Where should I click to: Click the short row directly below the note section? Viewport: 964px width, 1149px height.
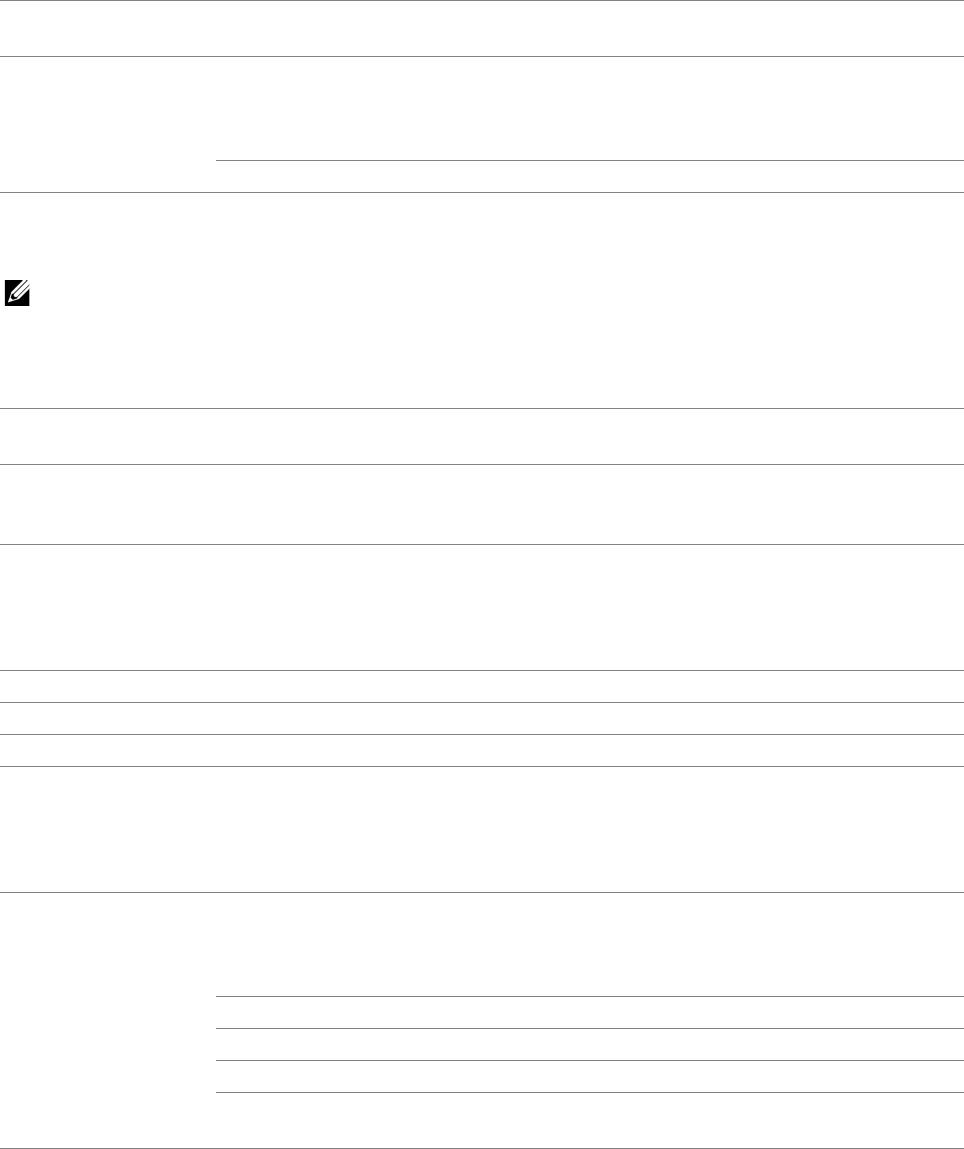(480, 435)
